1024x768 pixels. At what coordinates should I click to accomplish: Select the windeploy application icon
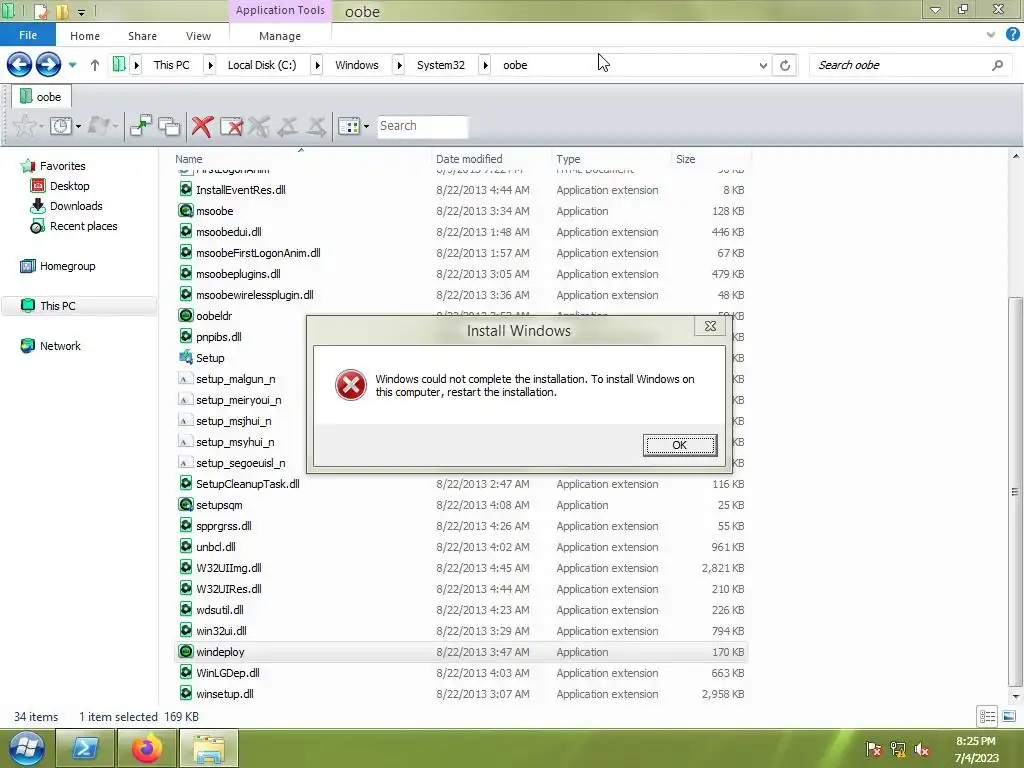tap(185, 652)
